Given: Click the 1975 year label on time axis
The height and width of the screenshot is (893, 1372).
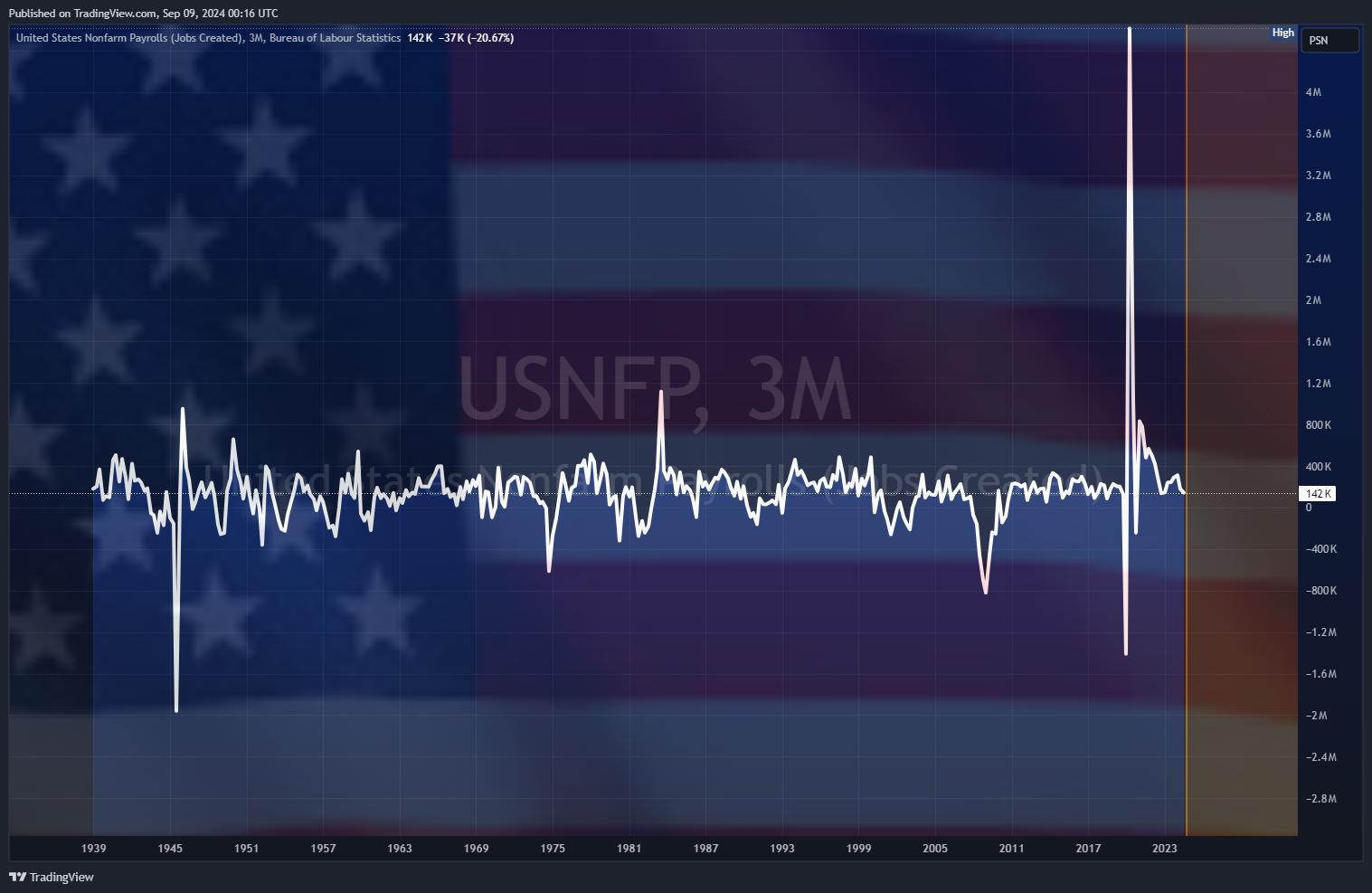Looking at the screenshot, I should [553, 849].
